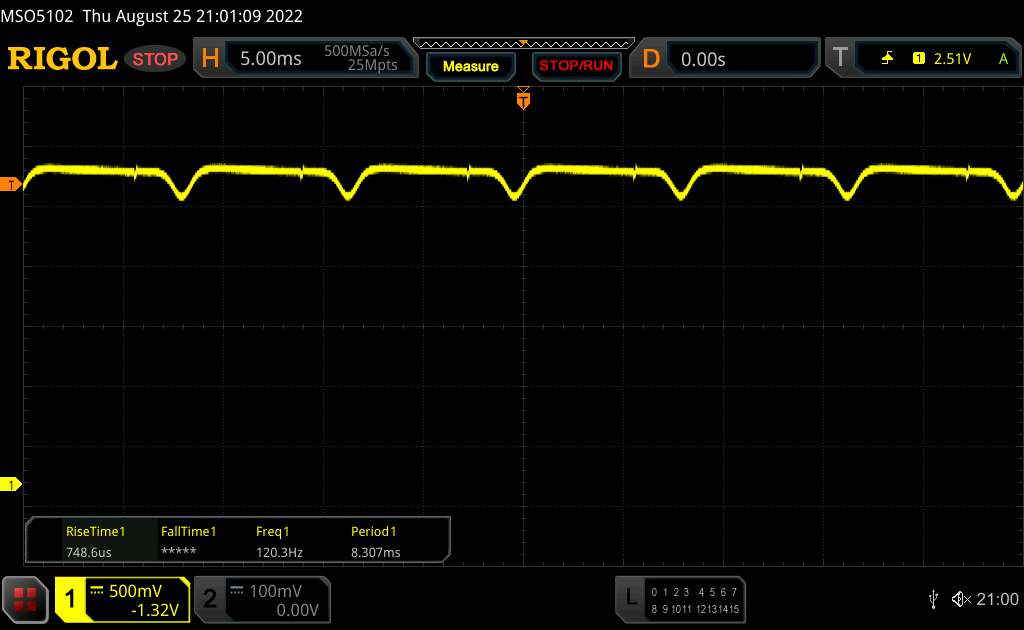This screenshot has width=1024, height=630.
Task: Click channel 2 DC coupling icon
Action: [237, 591]
